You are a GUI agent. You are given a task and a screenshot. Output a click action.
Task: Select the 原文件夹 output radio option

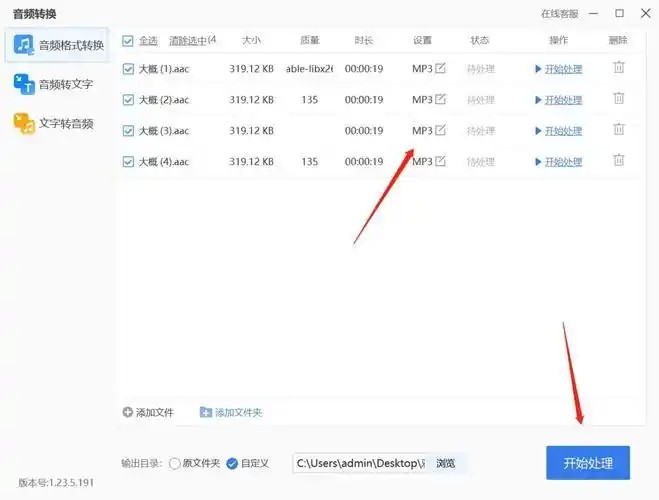[194, 463]
